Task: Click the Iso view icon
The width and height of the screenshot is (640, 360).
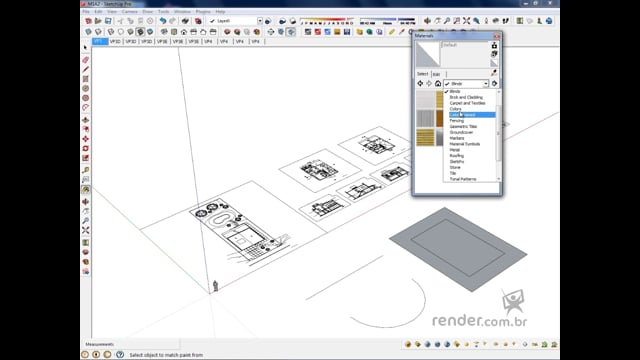Action: coord(164,32)
